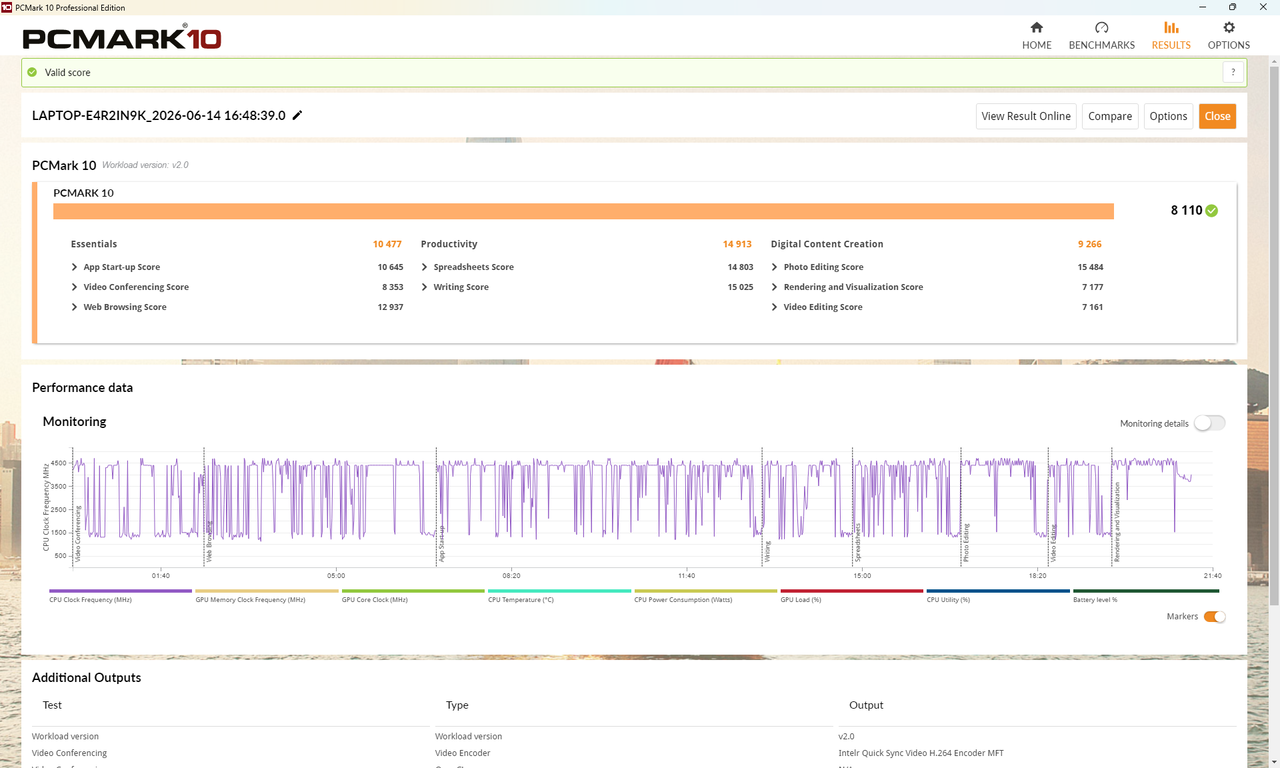Click the Valid score check icon in banner
Image resolution: width=1280 pixels, height=768 pixels.
pyautogui.click(x=32, y=72)
